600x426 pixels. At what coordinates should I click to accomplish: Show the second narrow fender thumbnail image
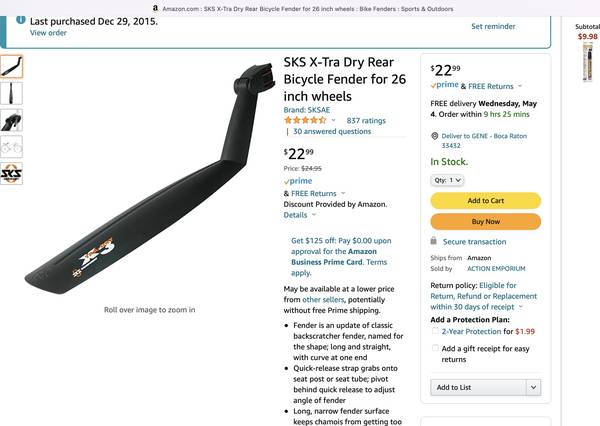(x=11, y=94)
